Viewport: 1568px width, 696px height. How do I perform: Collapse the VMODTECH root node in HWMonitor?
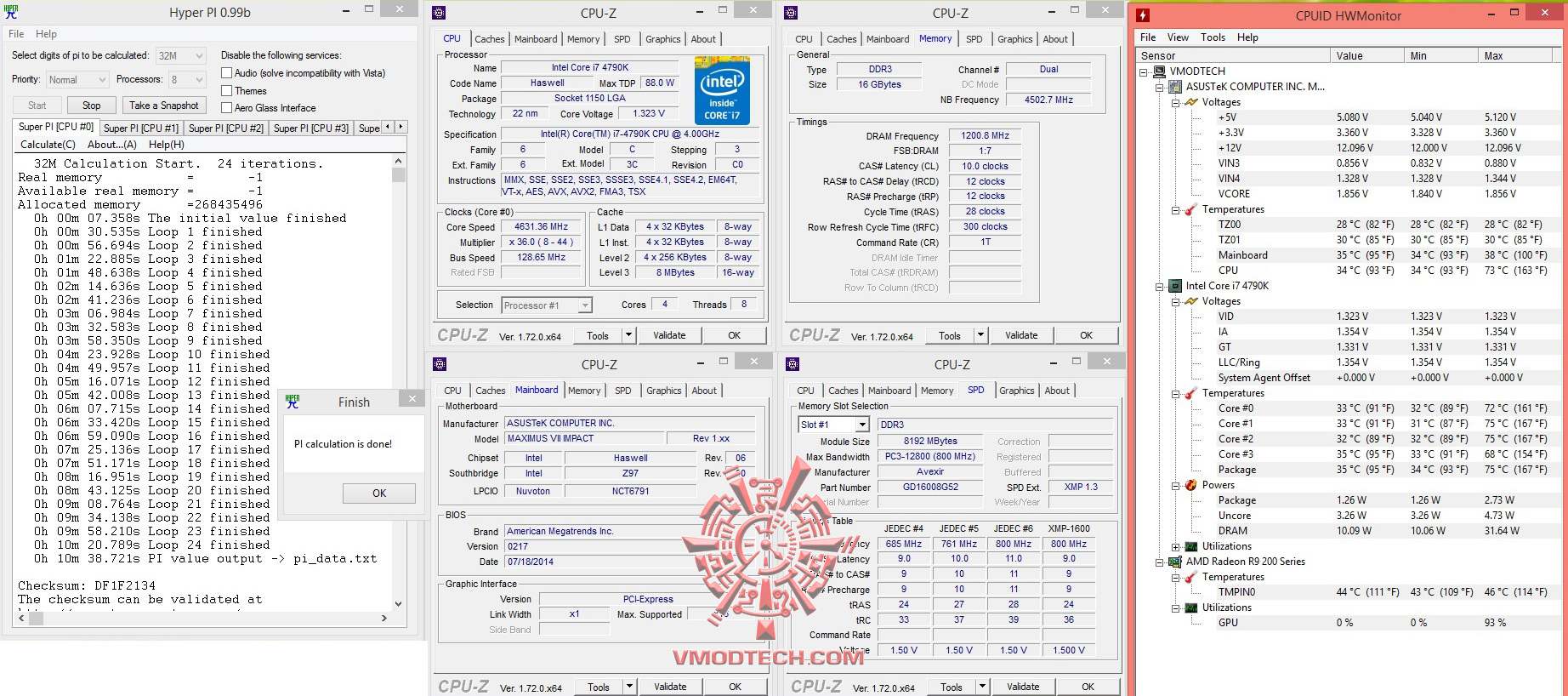1144,72
